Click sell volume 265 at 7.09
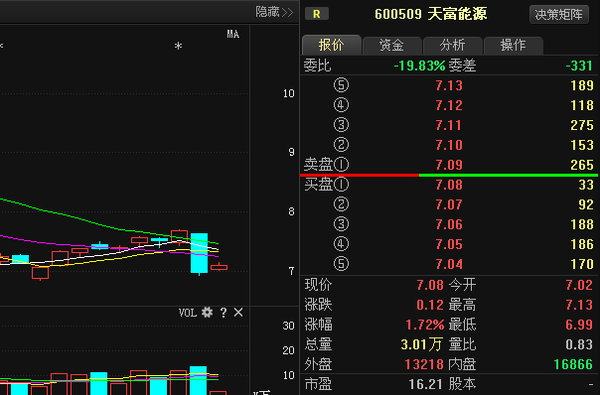600x395 pixels. (x=582, y=165)
